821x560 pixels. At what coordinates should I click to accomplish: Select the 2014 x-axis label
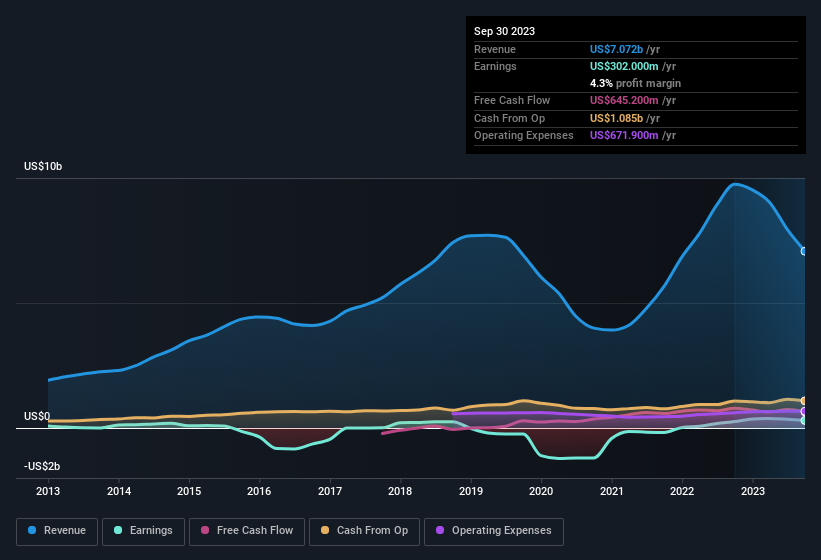click(119, 491)
